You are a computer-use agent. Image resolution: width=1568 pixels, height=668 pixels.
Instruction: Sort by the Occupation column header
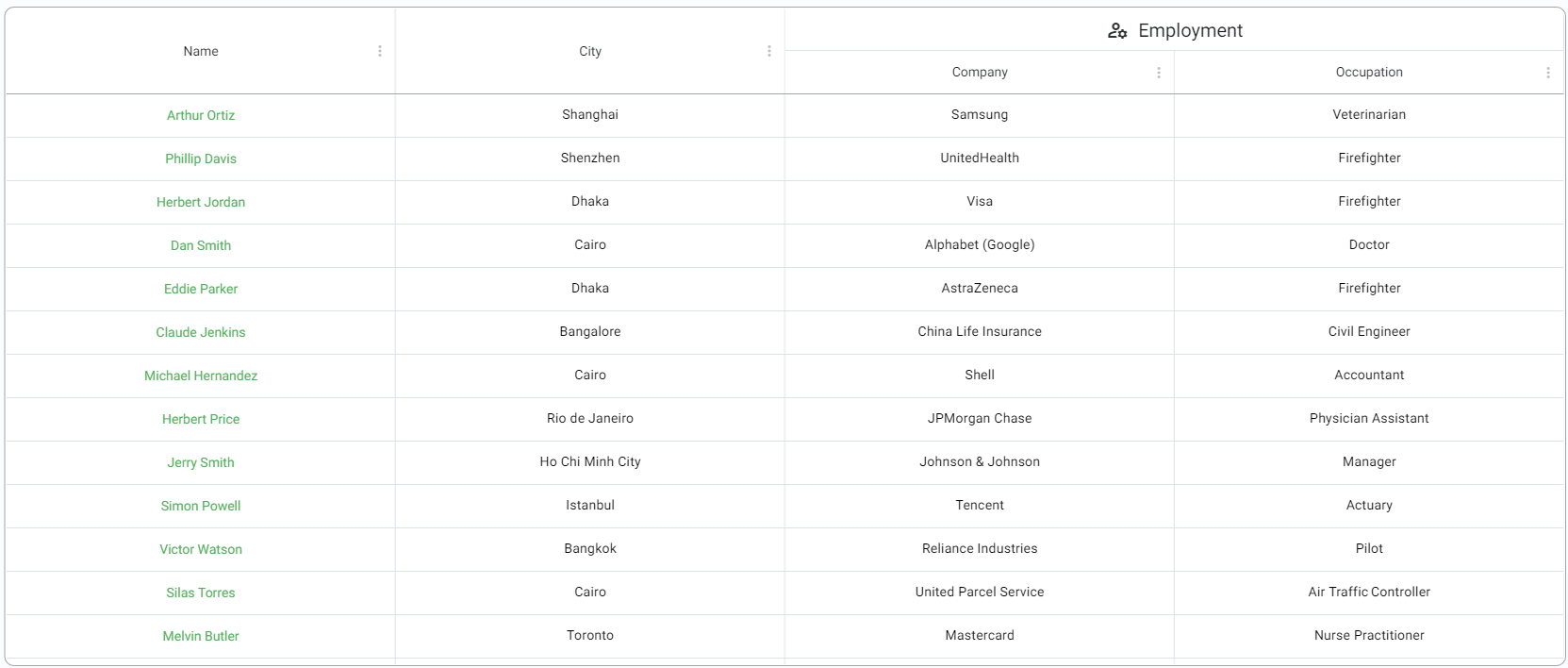1369,73
